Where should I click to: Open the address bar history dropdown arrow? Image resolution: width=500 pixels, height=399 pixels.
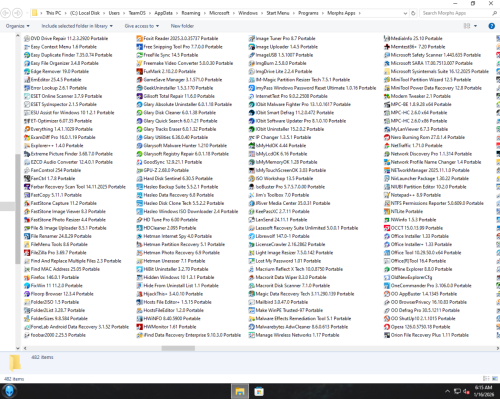pos(405,13)
